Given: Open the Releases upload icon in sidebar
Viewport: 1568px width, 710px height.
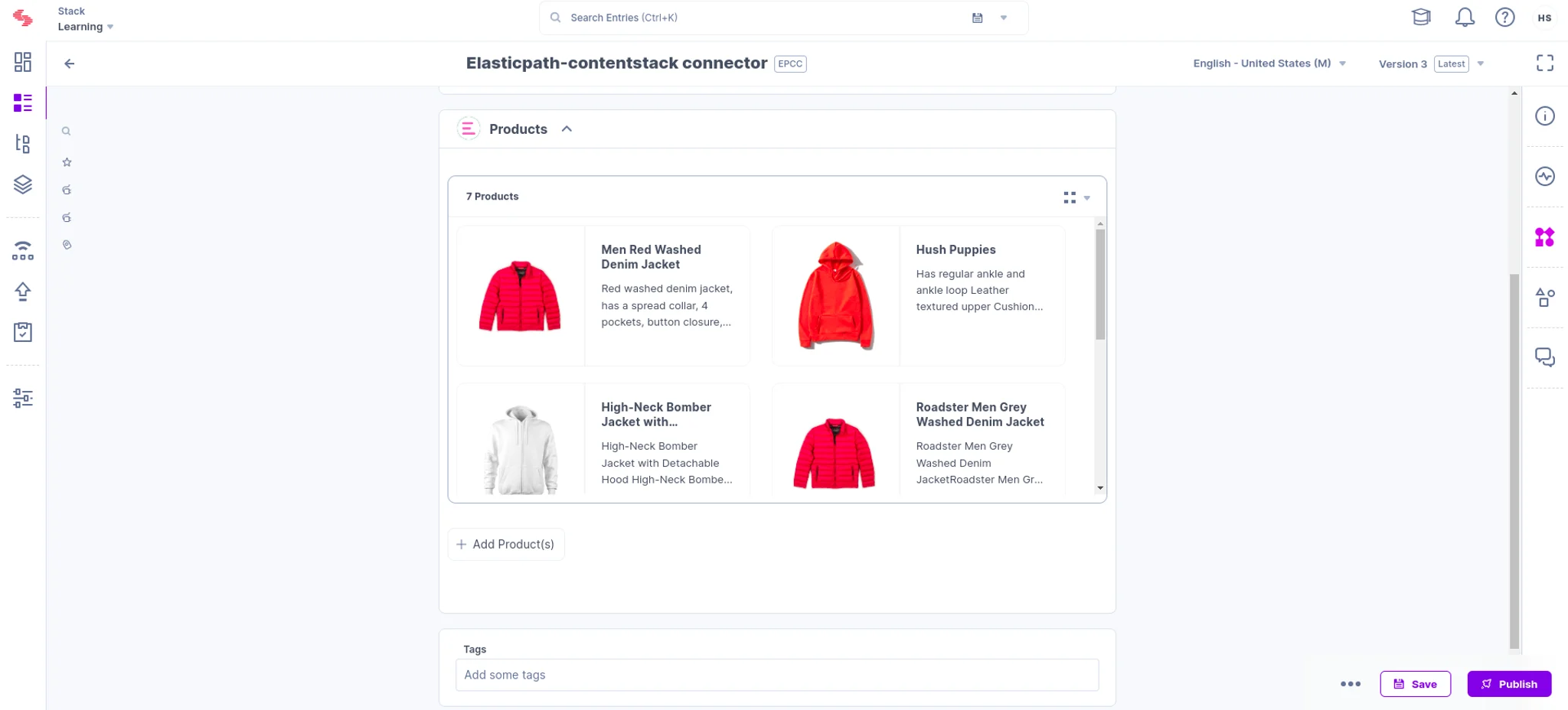Looking at the screenshot, I should click(23, 291).
